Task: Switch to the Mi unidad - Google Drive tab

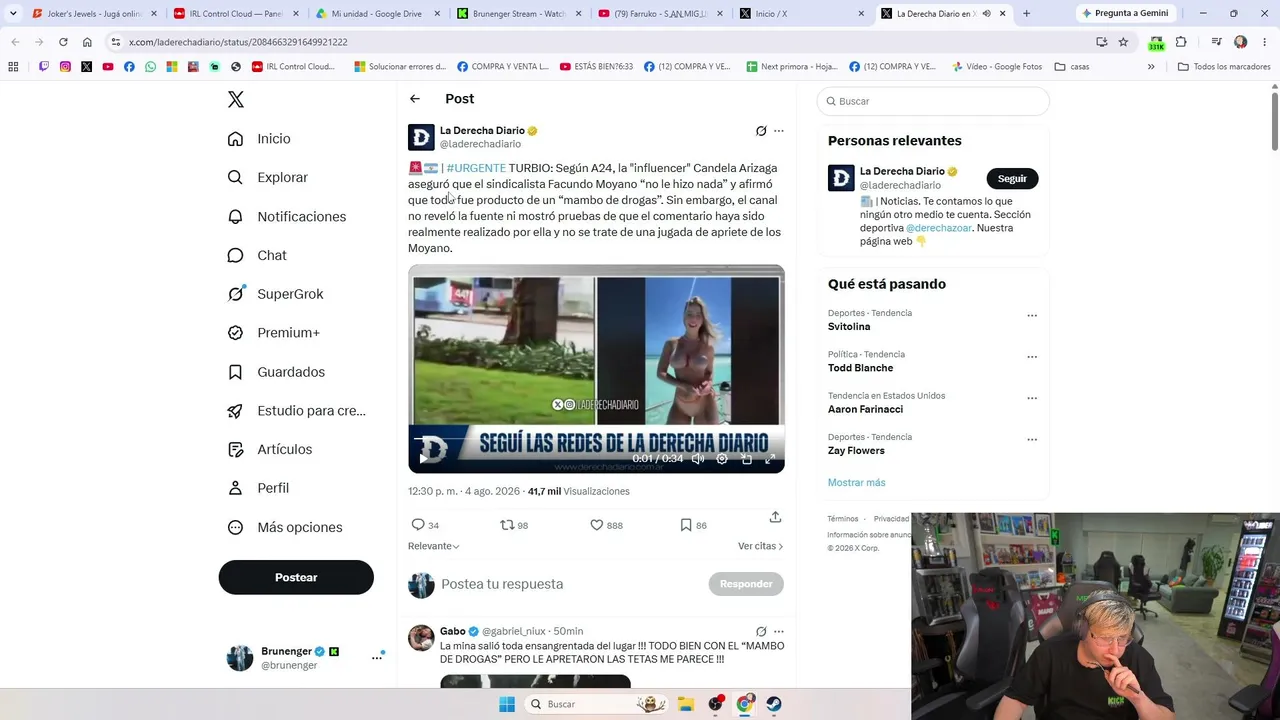Action: pyautogui.click(x=376, y=14)
